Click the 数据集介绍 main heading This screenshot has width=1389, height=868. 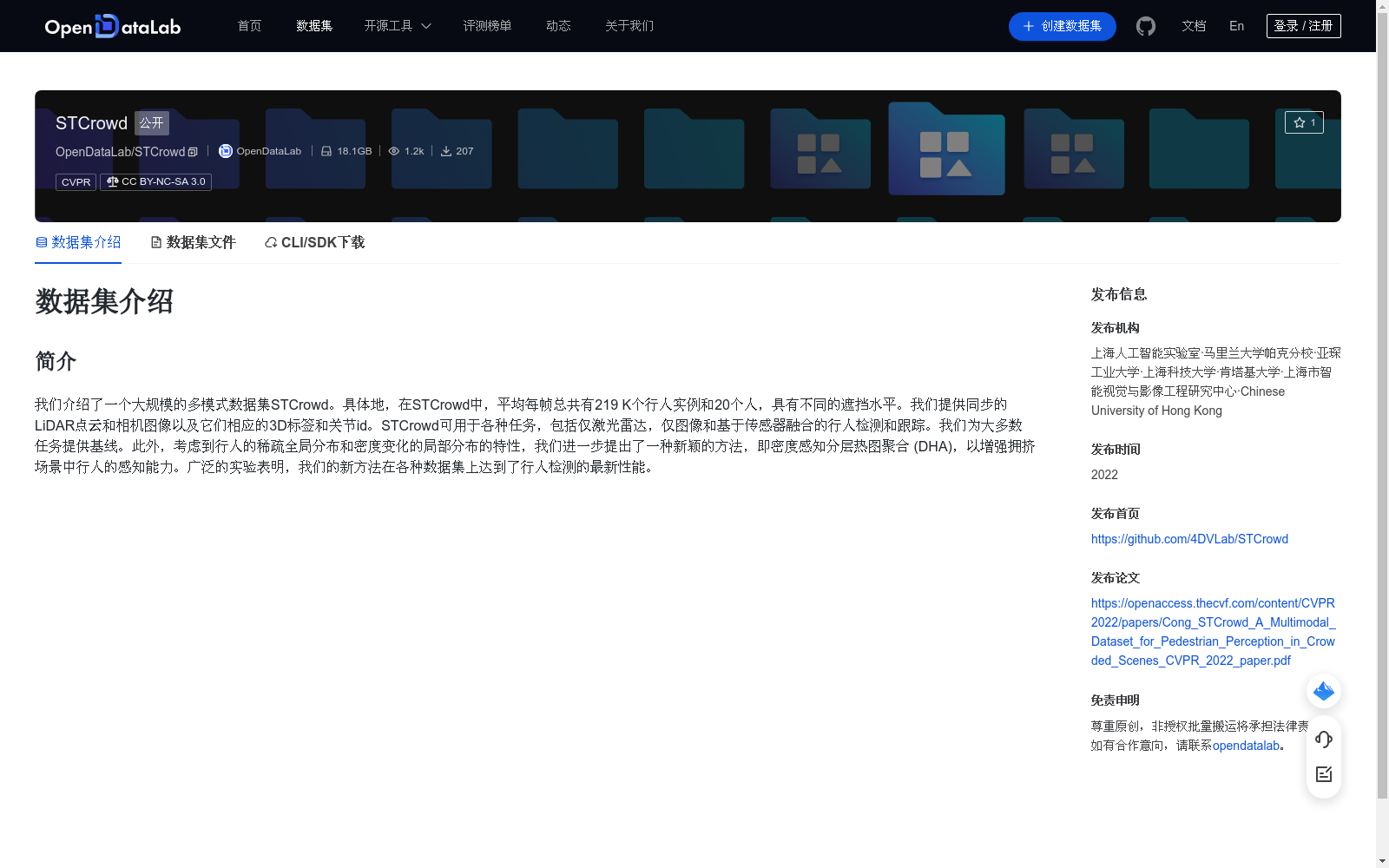(104, 301)
